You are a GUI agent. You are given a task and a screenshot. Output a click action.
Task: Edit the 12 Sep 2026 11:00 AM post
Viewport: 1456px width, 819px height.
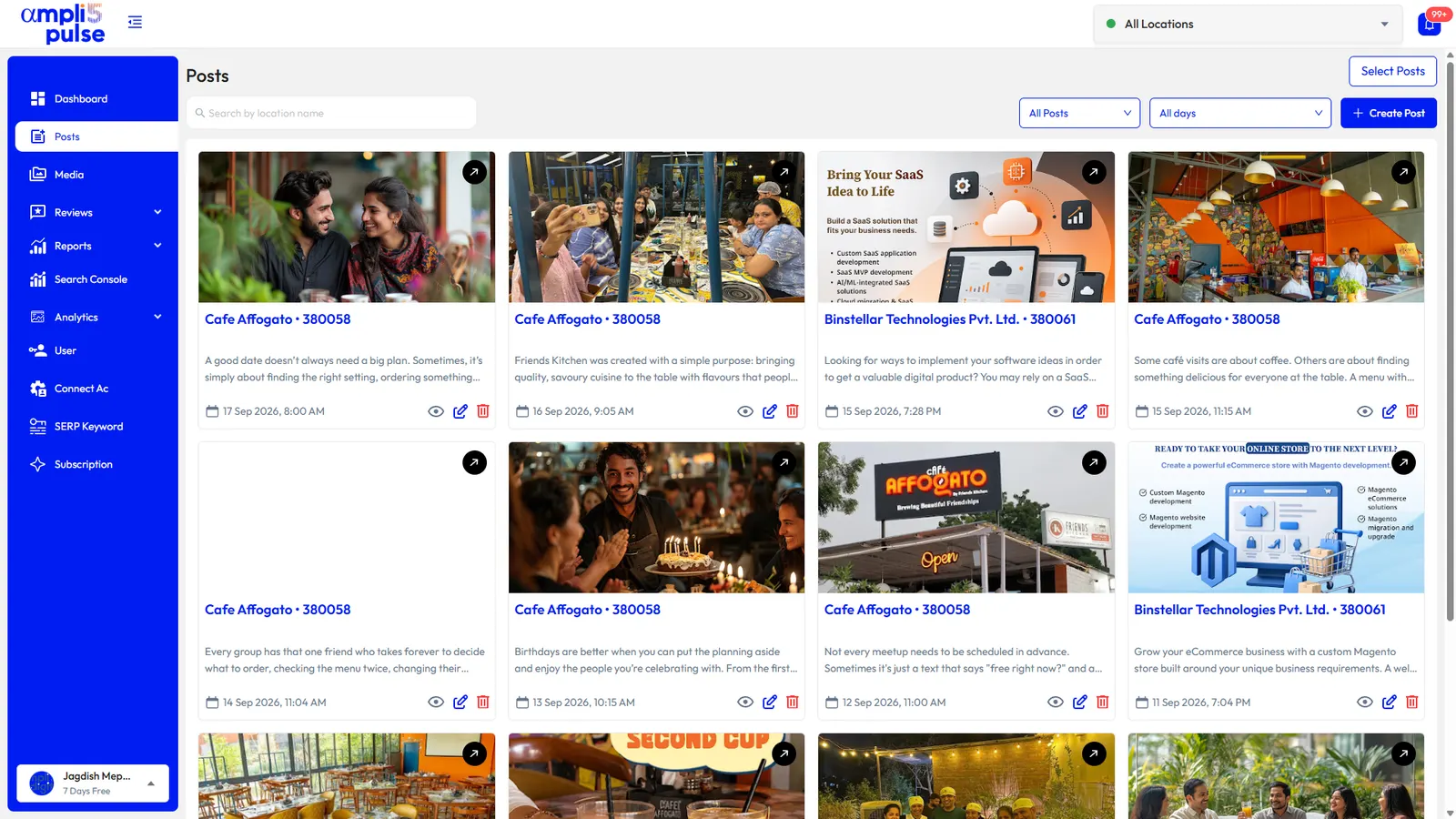(1079, 702)
